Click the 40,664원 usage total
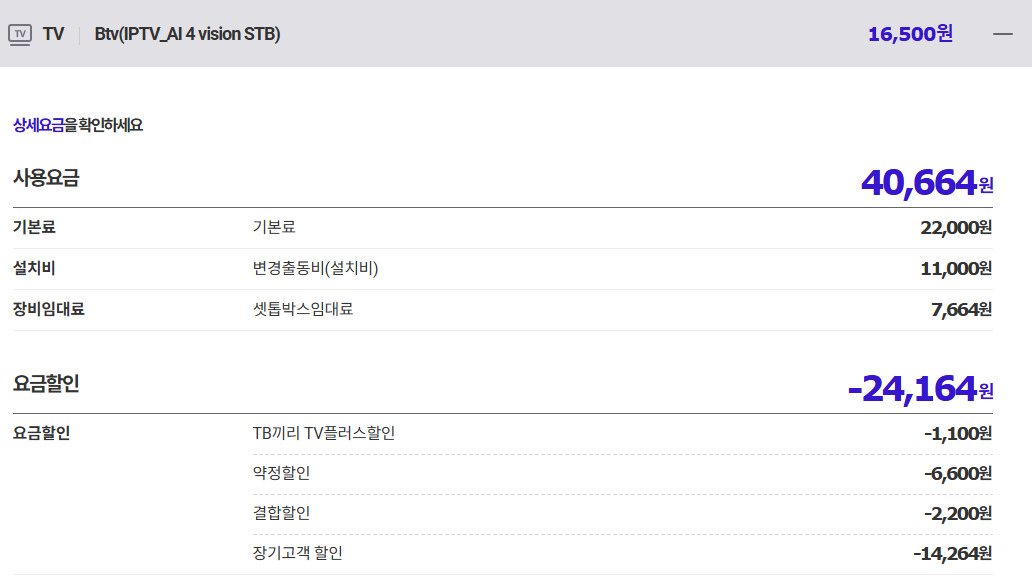1032x584 pixels. (x=927, y=183)
